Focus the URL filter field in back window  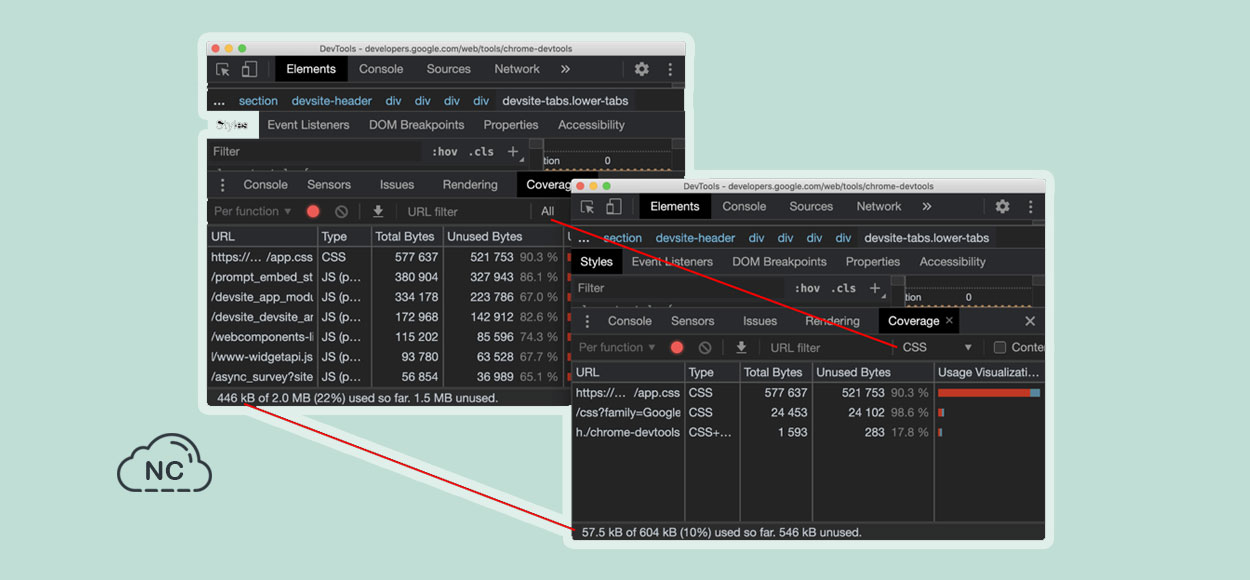click(465, 211)
